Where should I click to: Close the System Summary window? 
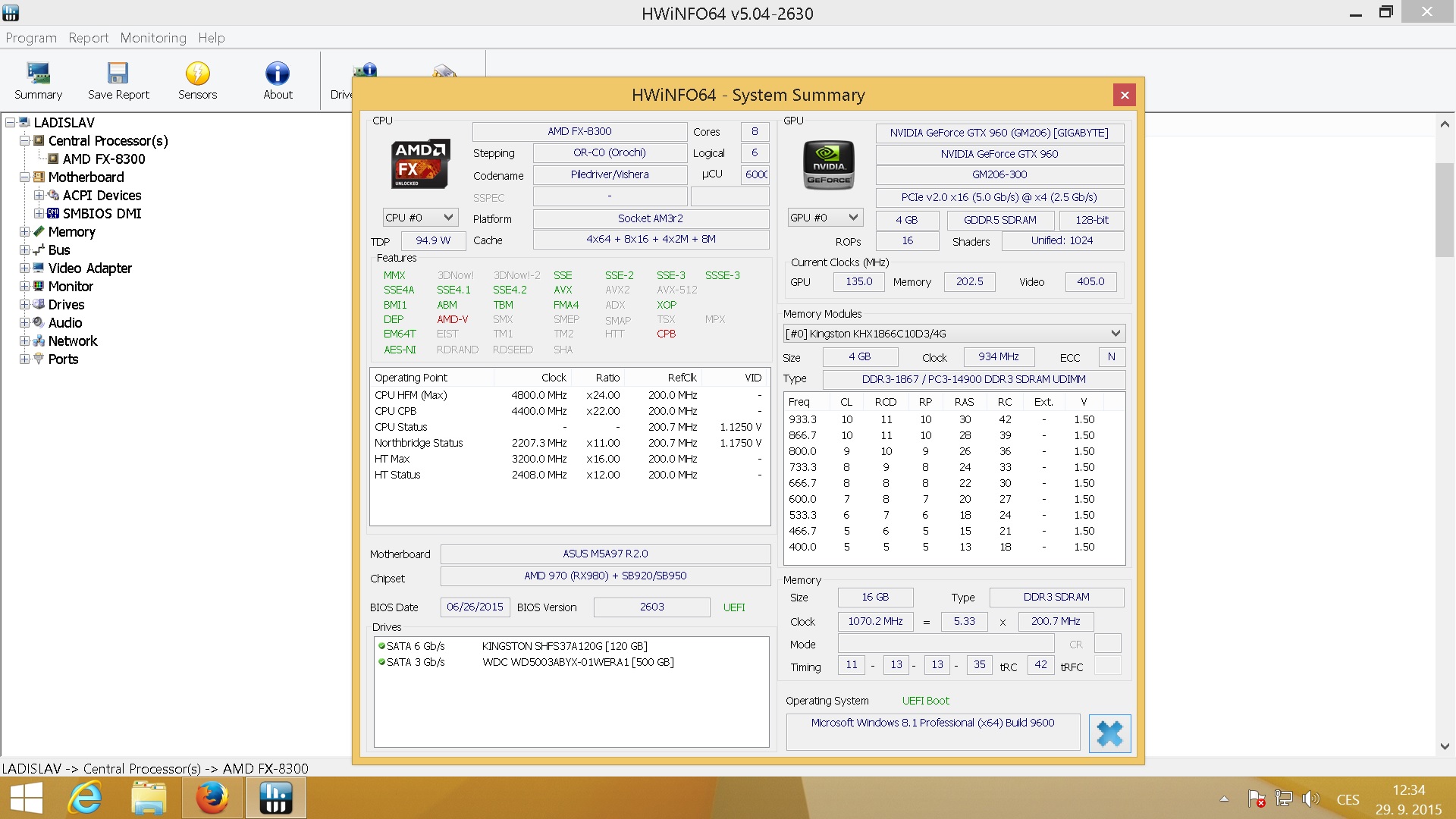1125,95
